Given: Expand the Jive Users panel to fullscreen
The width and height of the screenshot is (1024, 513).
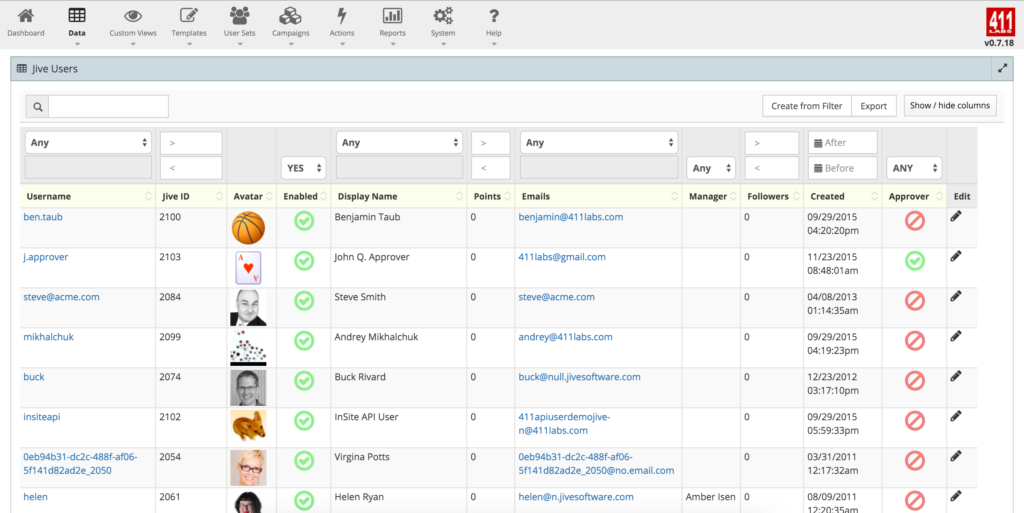Looking at the screenshot, I should (x=1002, y=69).
